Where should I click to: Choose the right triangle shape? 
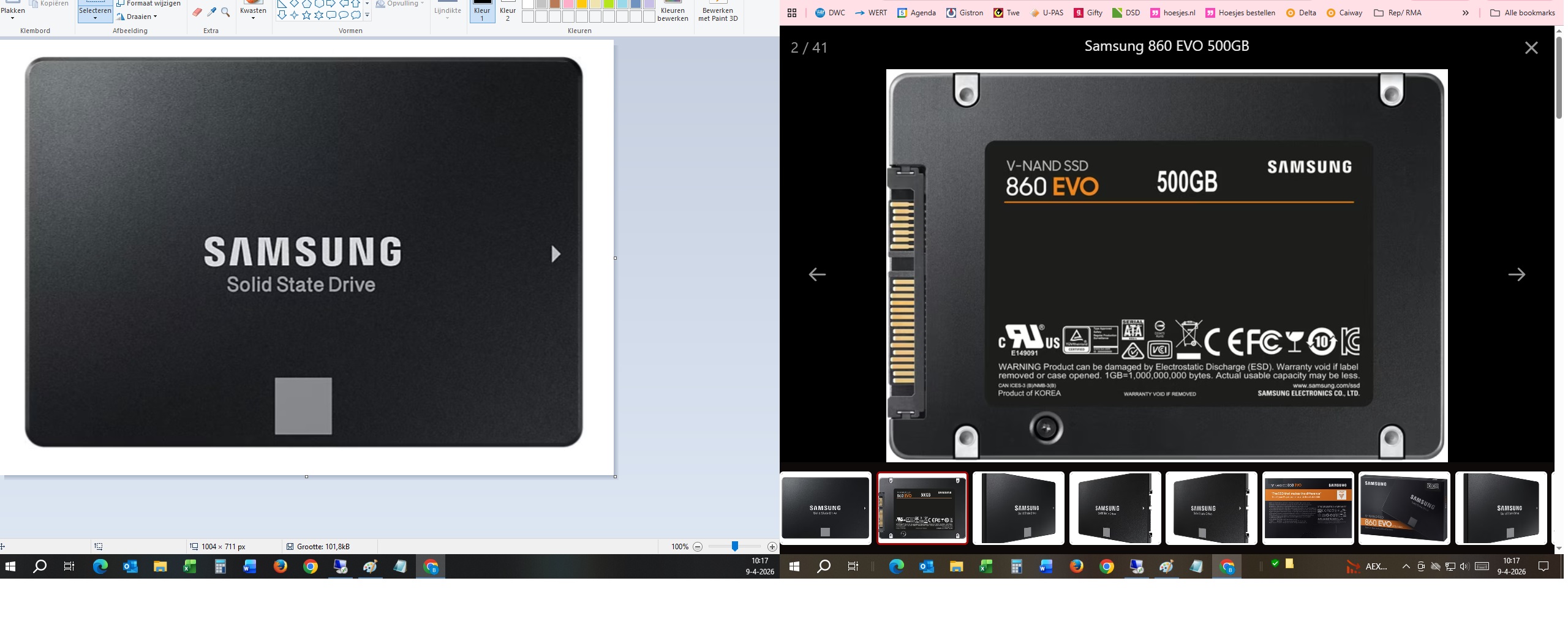click(x=282, y=3)
